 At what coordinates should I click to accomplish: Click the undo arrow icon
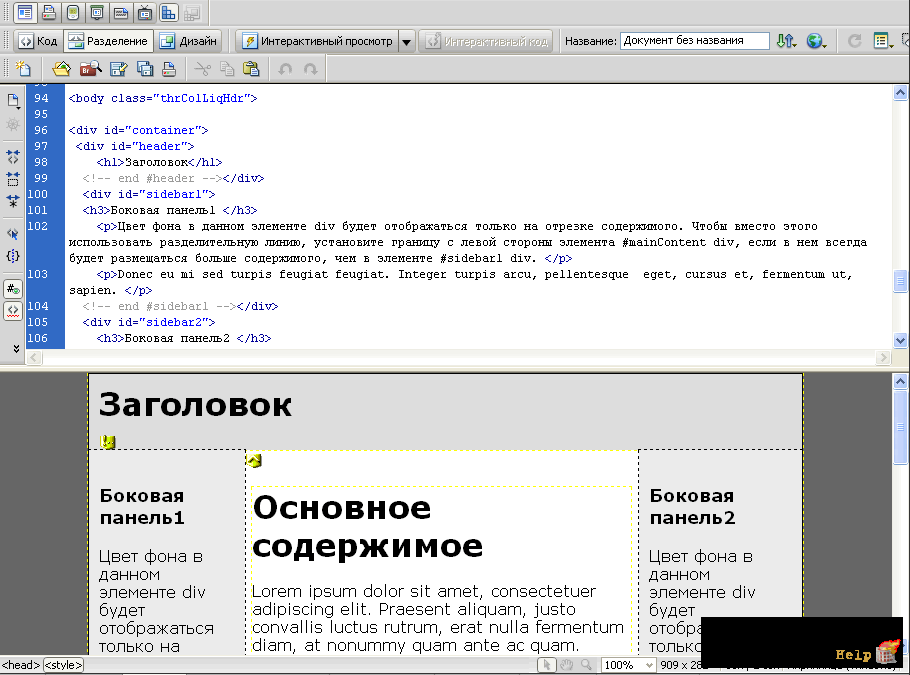click(285, 69)
